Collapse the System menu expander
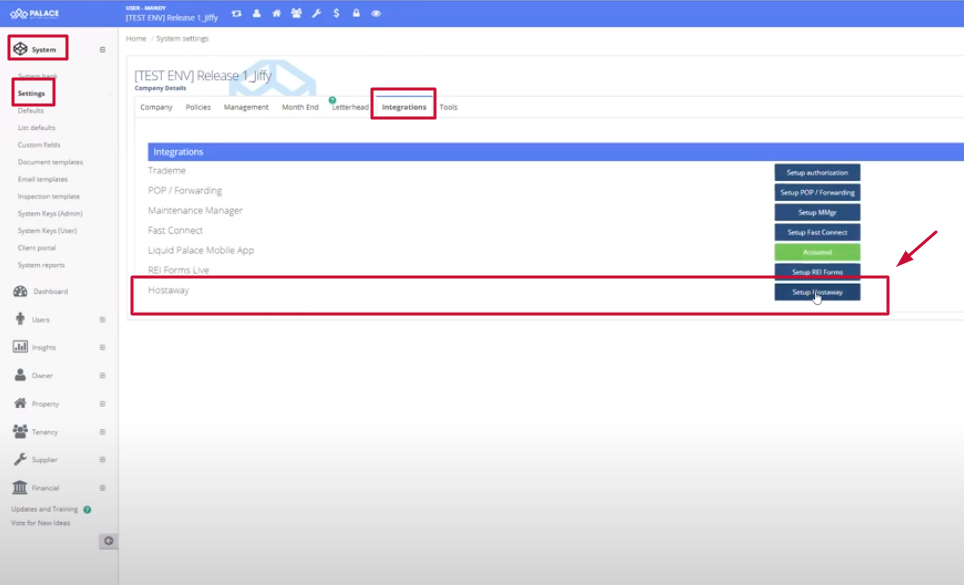This screenshot has width=964, height=585. click(102, 49)
